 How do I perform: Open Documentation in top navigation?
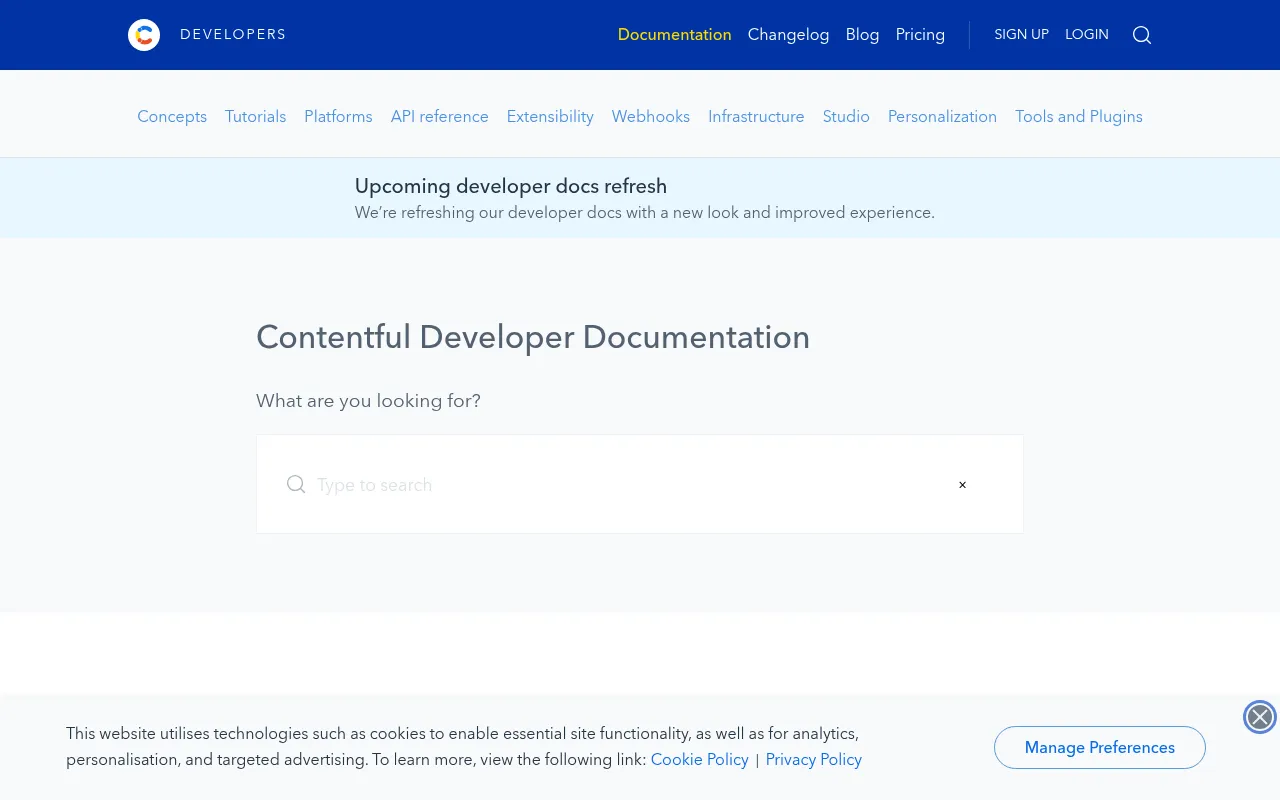pyautogui.click(x=675, y=35)
